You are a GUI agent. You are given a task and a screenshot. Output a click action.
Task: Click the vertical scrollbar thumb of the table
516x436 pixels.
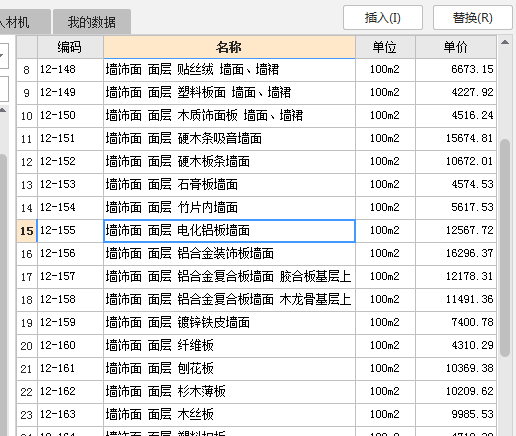pyautogui.click(x=505, y=248)
